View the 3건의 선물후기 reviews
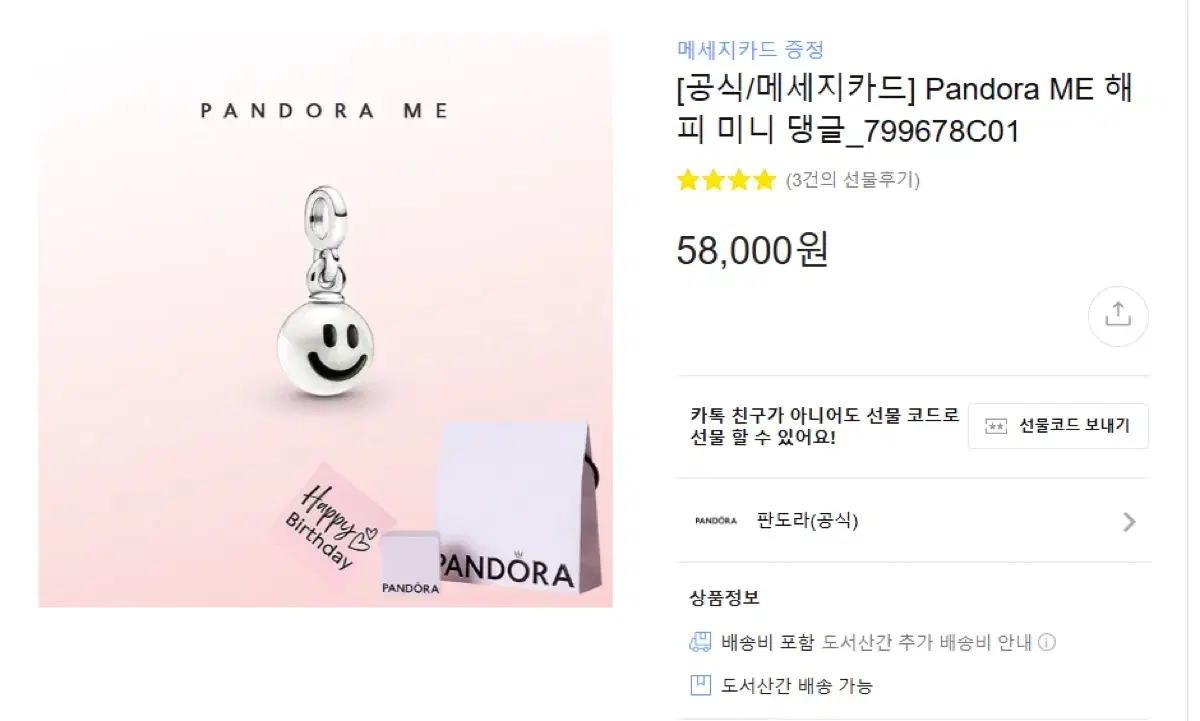Image resolution: width=1200 pixels, height=721 pixels. 853,180
